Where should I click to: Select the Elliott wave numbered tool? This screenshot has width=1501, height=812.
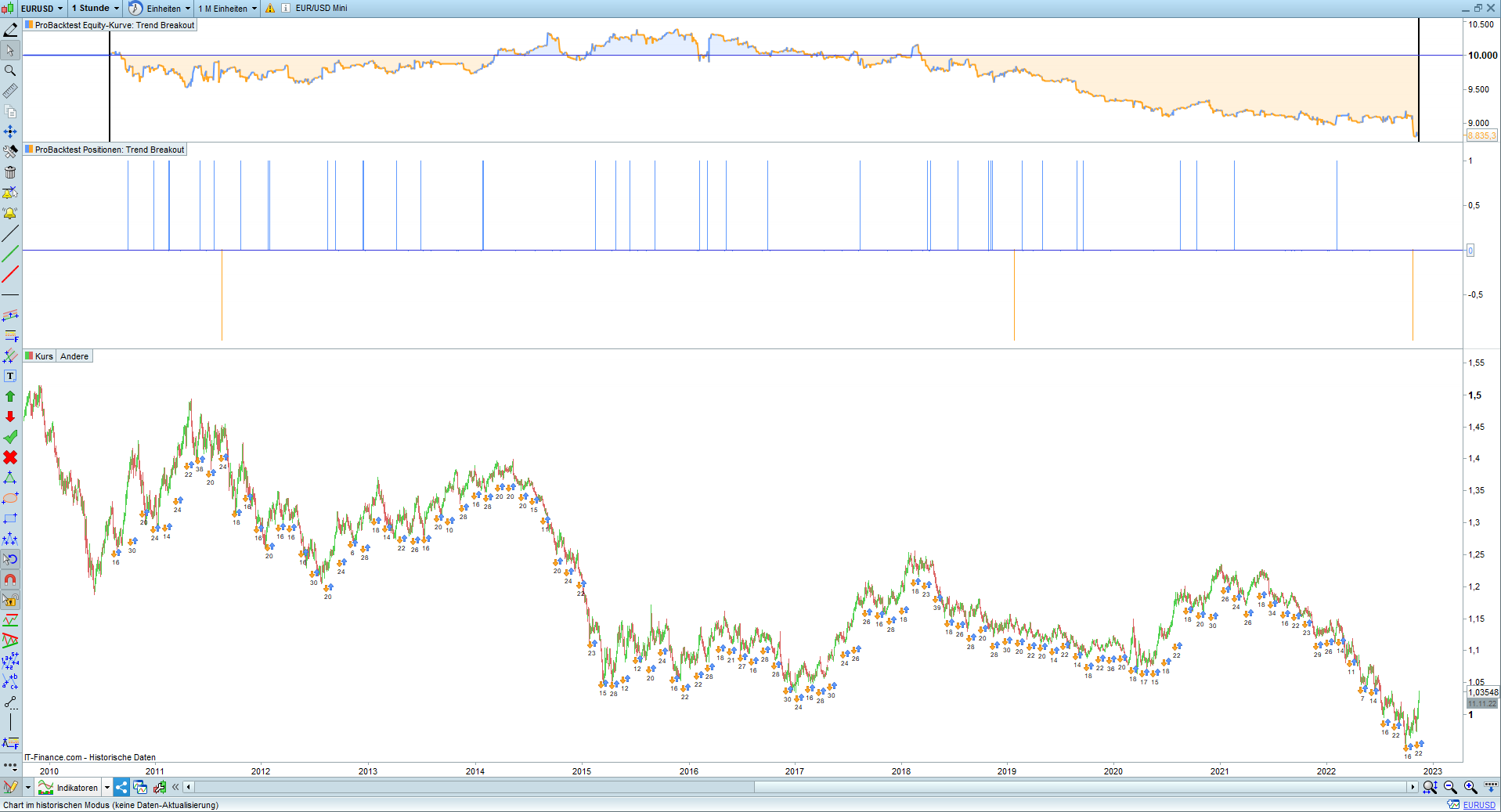[x=10, y=661]
